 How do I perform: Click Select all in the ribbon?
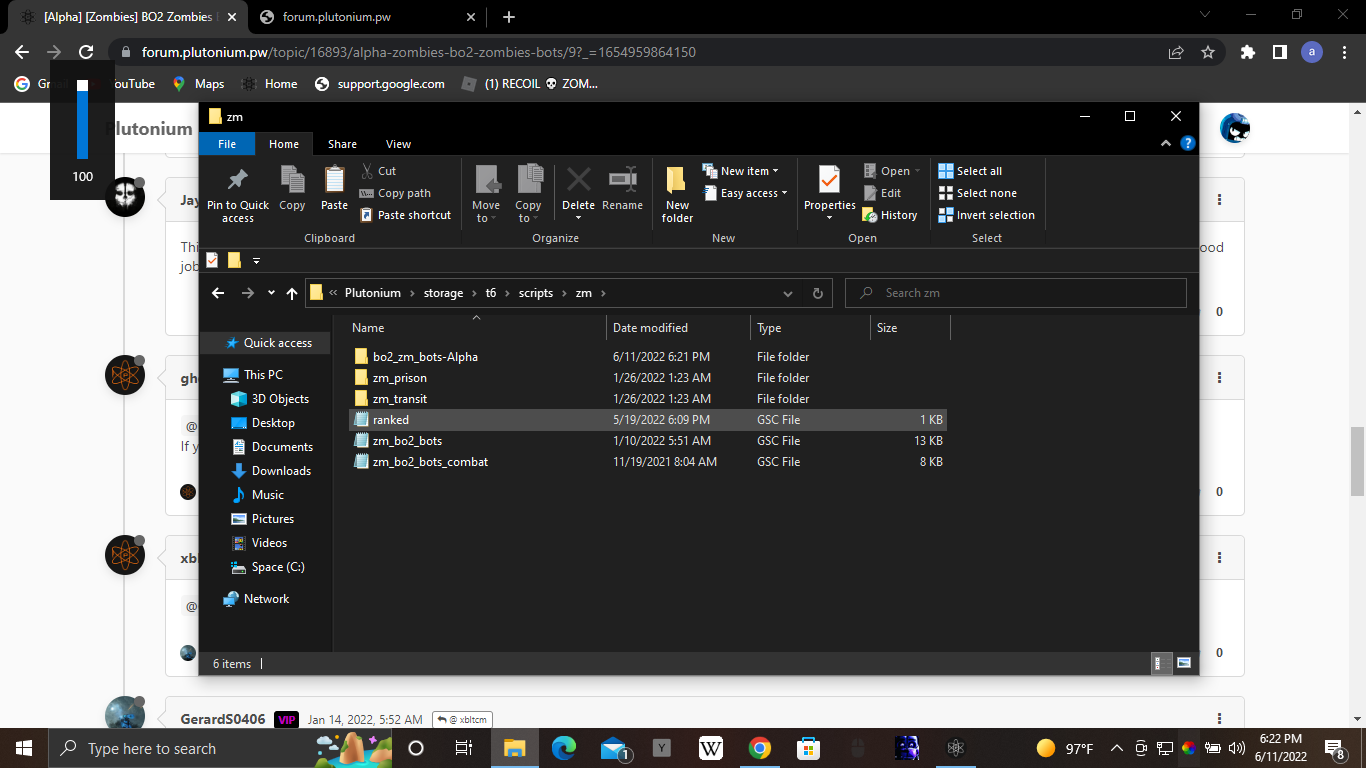970,171
